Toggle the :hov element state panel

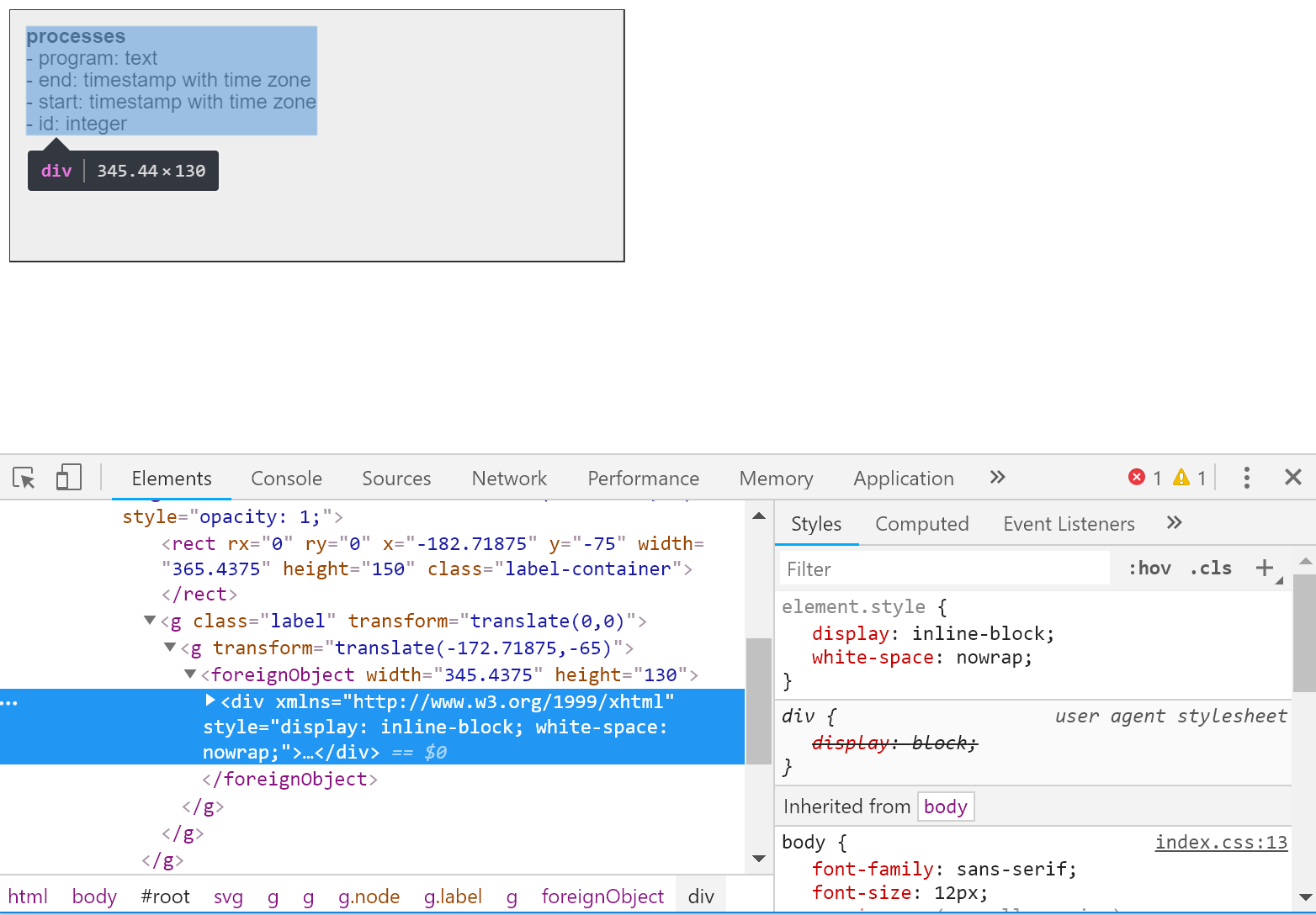1149,568
